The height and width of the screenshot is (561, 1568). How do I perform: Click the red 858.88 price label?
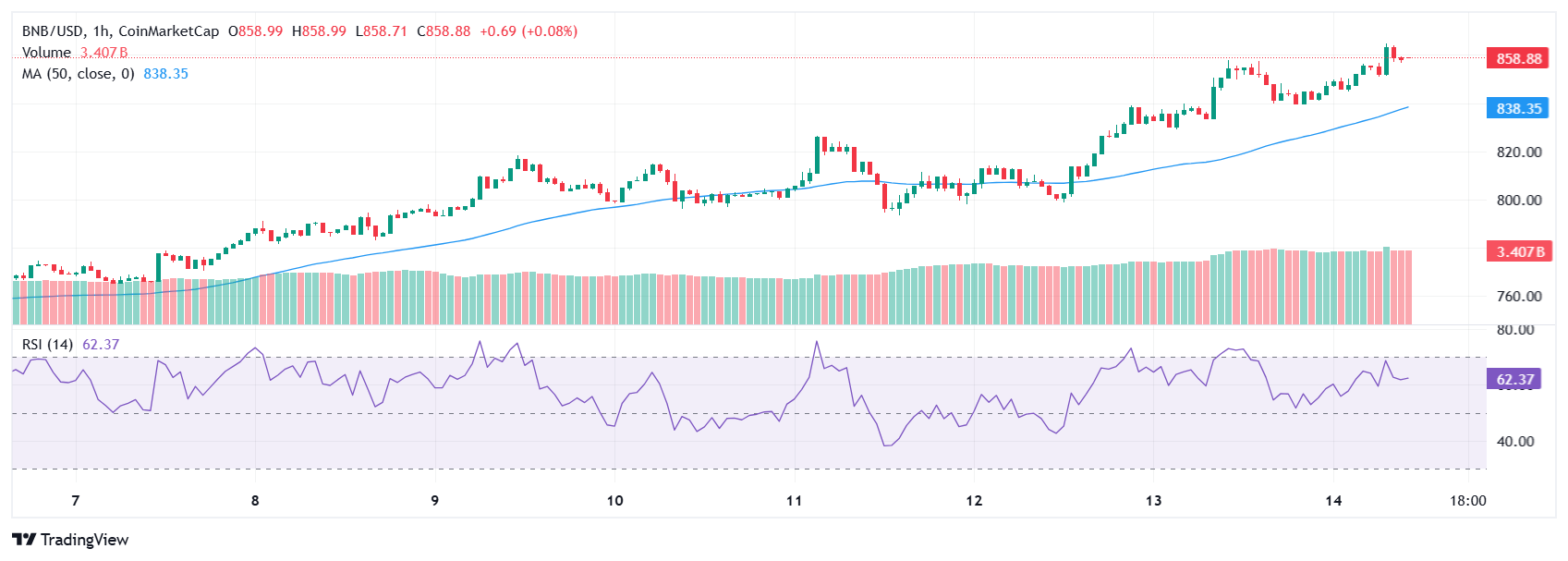click(x=1519, y=58)
